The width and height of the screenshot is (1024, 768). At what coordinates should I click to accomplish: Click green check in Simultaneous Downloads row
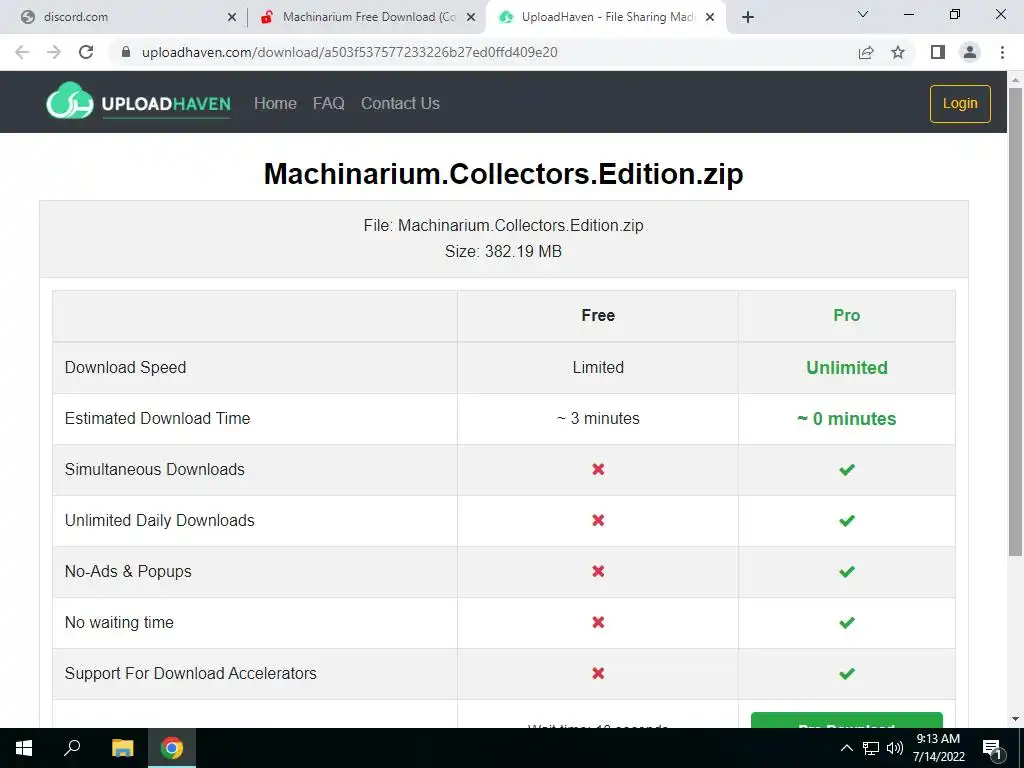[x=847, y=470]
